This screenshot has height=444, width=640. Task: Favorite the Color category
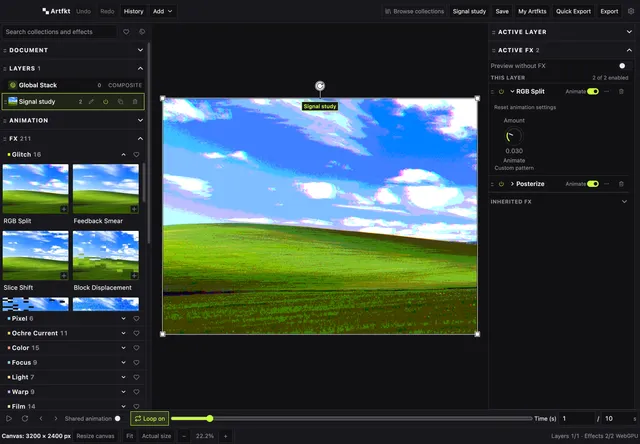pyautogui.click(x=136, y=348)
